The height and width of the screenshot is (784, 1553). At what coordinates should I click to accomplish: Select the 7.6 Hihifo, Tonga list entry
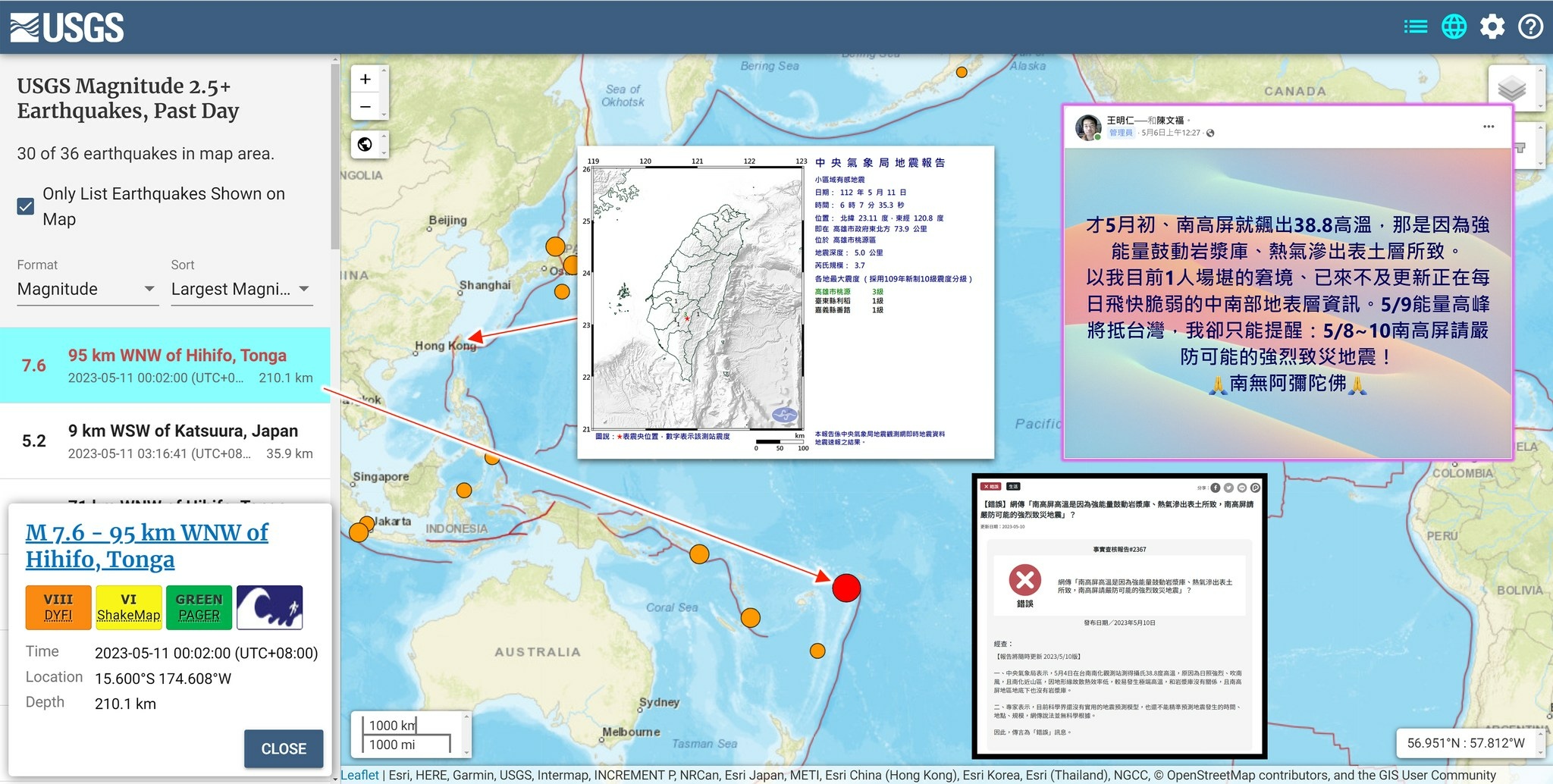[x=165, y=365]
